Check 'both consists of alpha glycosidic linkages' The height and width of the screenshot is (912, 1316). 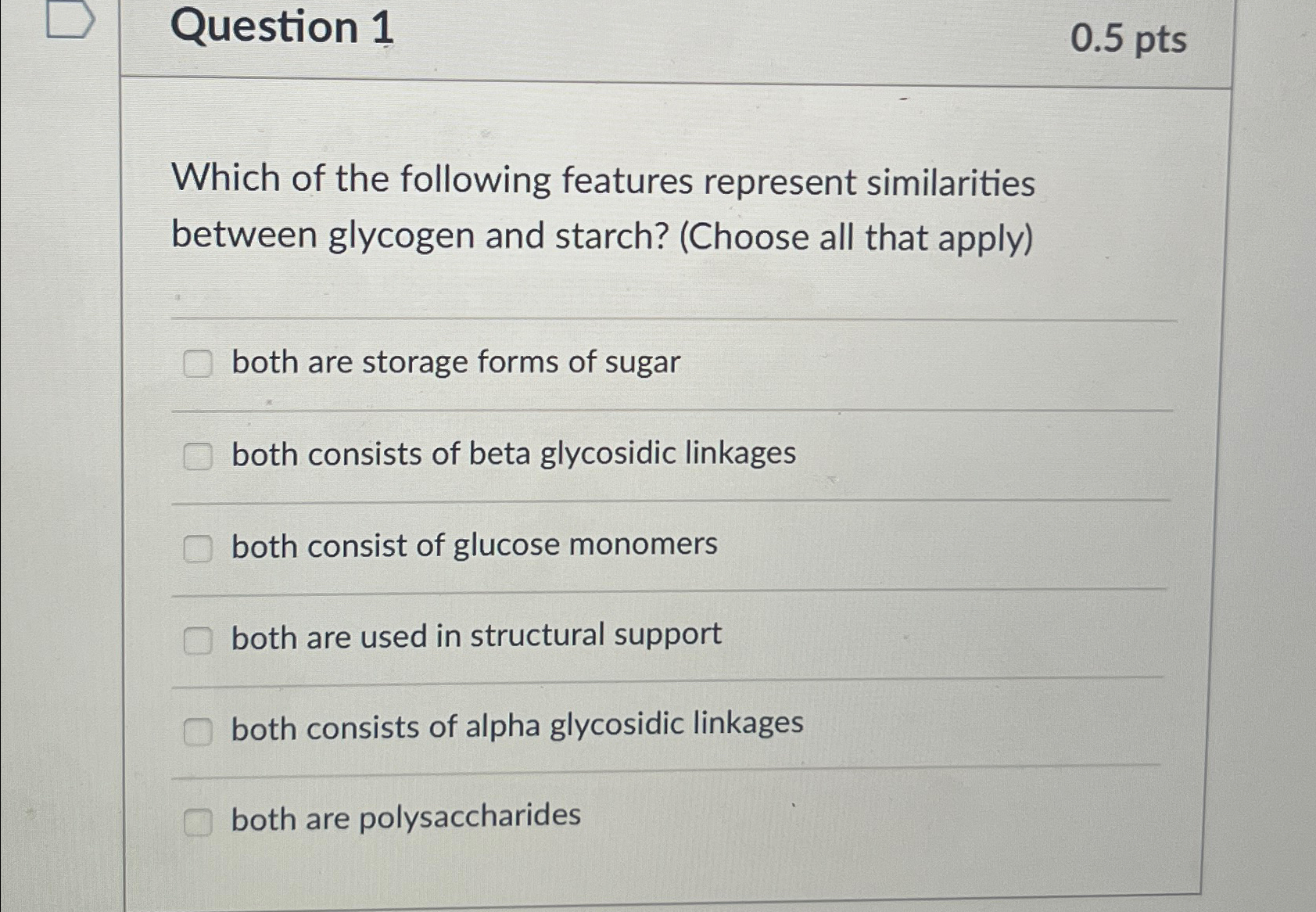tap(199, 729)
